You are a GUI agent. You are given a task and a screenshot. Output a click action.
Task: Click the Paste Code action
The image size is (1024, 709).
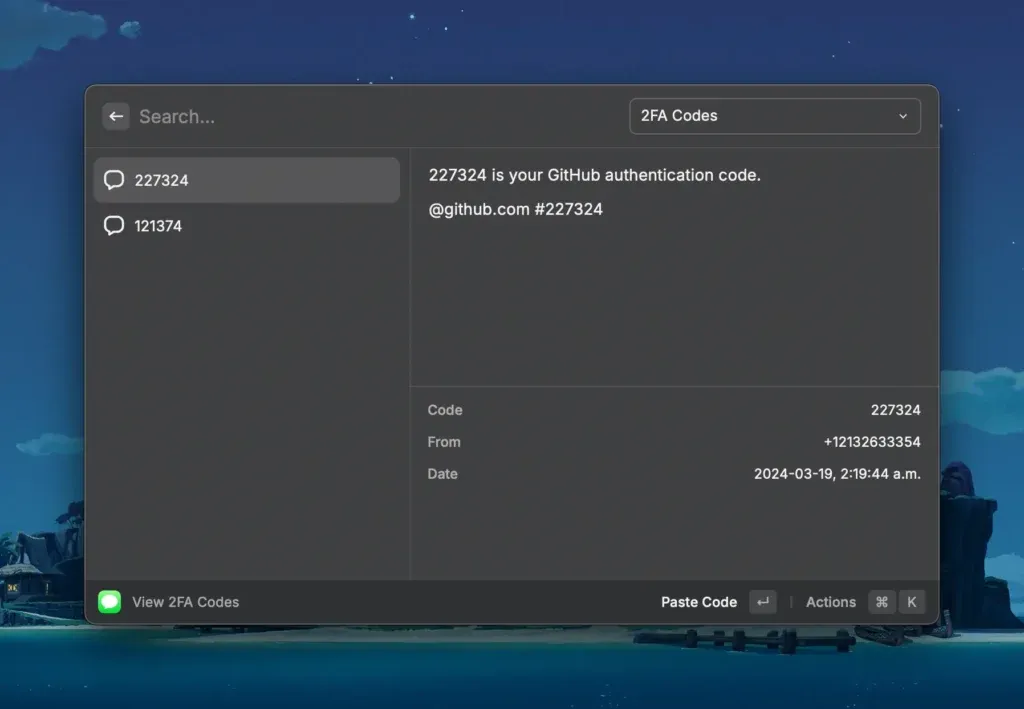699,602
